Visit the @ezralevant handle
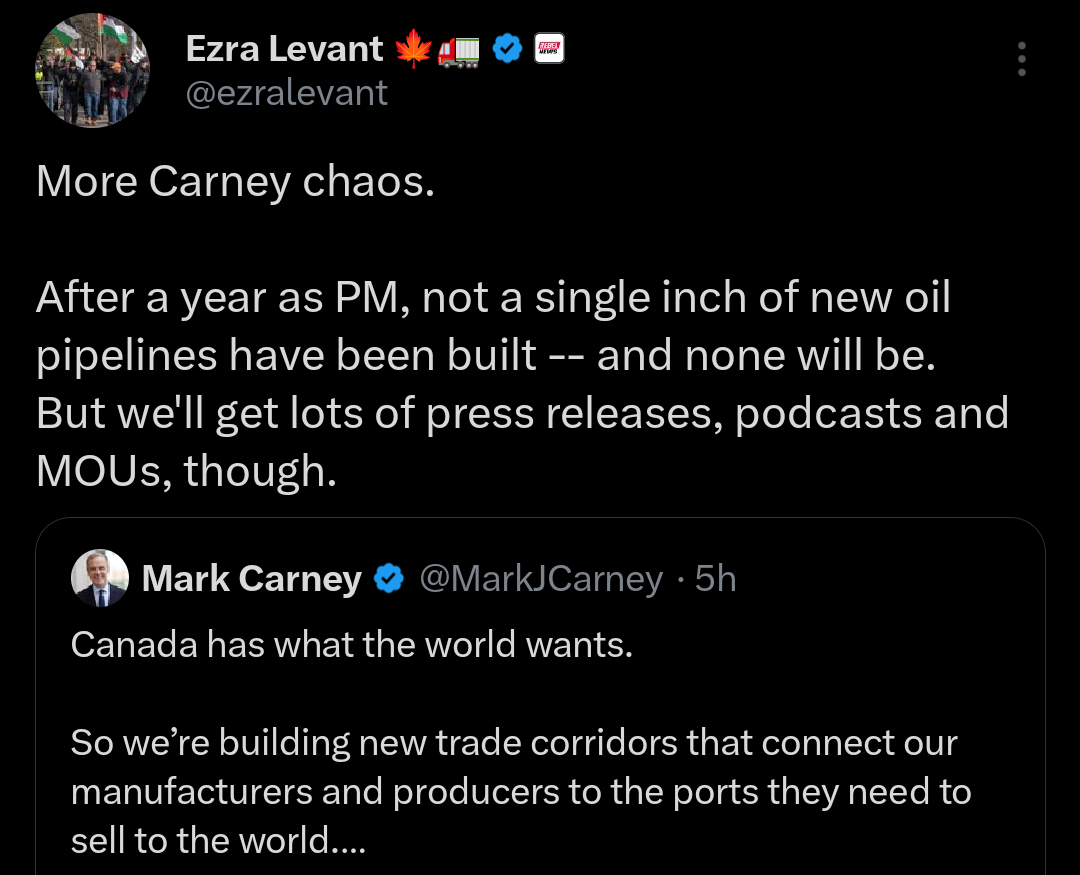1080x875 pixels. [287, 92]
